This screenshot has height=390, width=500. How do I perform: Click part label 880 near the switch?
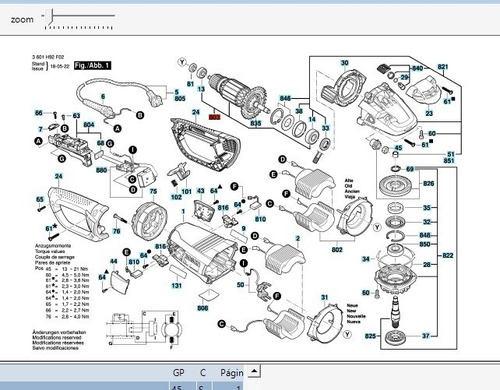pyautogui.click(x=101, y=170)
